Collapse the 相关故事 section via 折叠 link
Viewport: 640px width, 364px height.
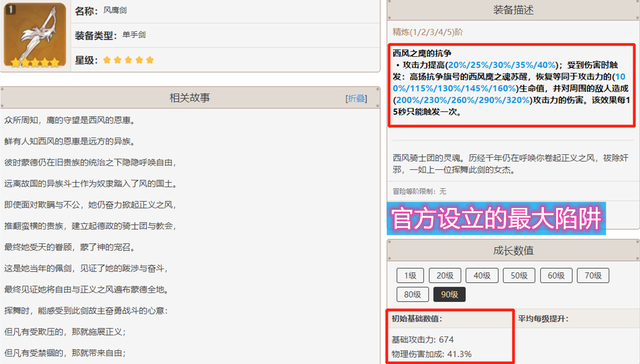tap(356, 98)
